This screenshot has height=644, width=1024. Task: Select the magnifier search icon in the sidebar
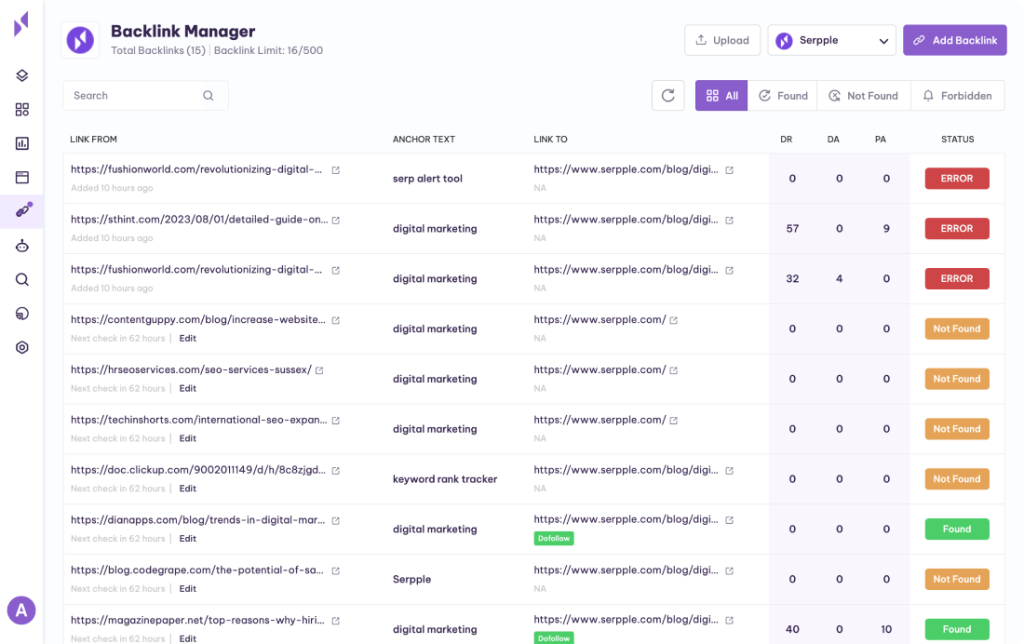[x=22, y=280]
